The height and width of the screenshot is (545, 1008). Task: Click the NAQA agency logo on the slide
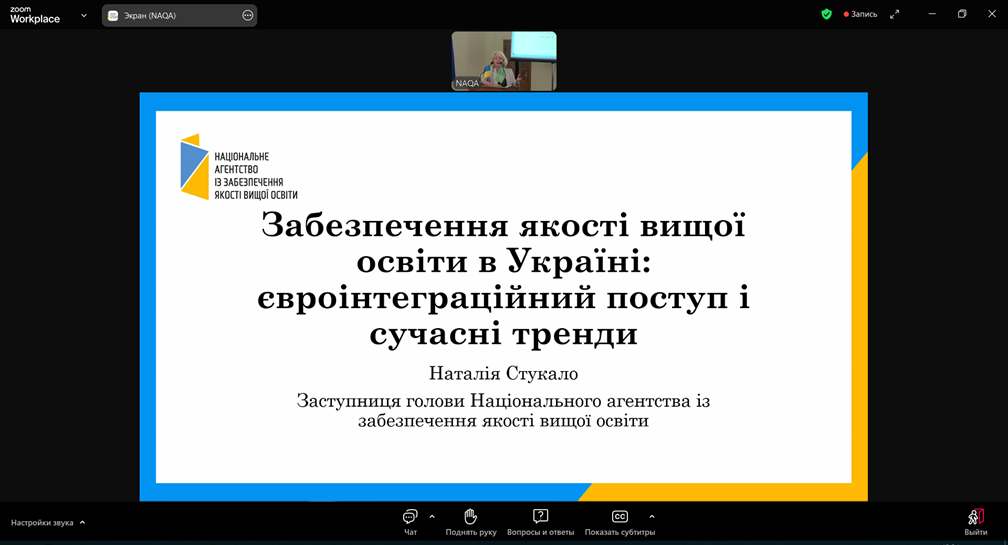pos(238,167)
